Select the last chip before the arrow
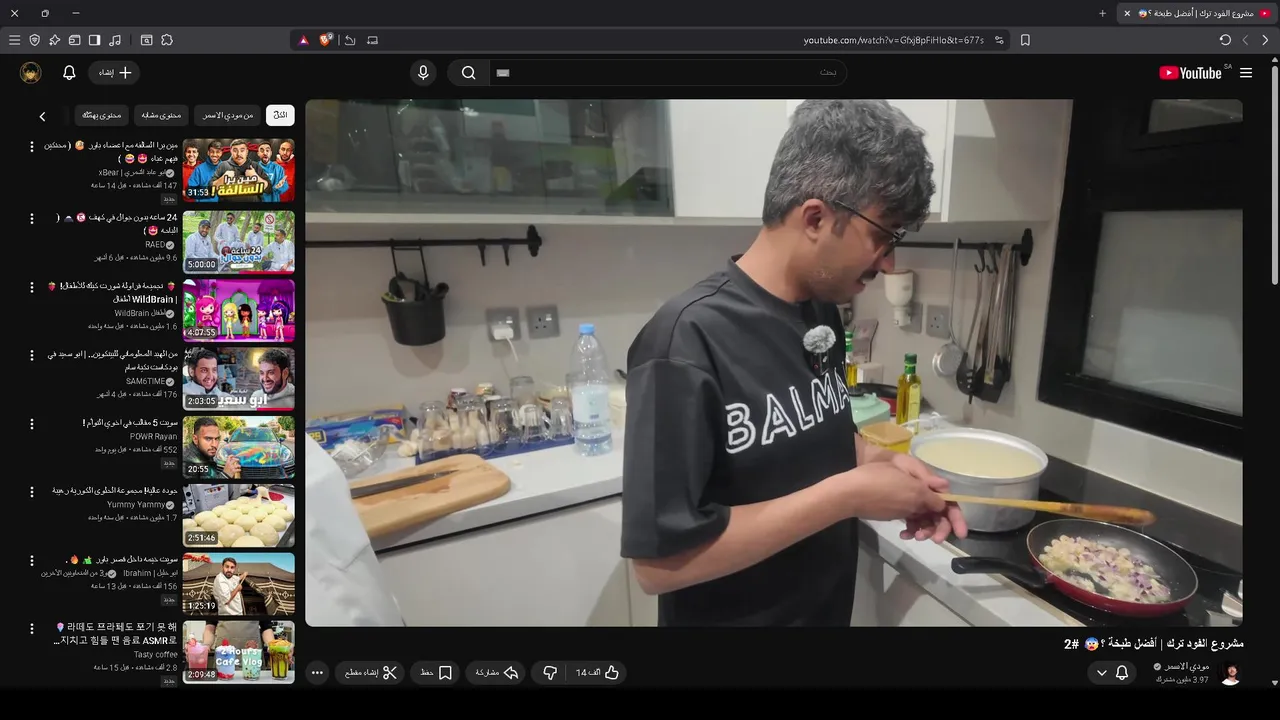This screenshot has width=1280, height=720. pos(102,116)
